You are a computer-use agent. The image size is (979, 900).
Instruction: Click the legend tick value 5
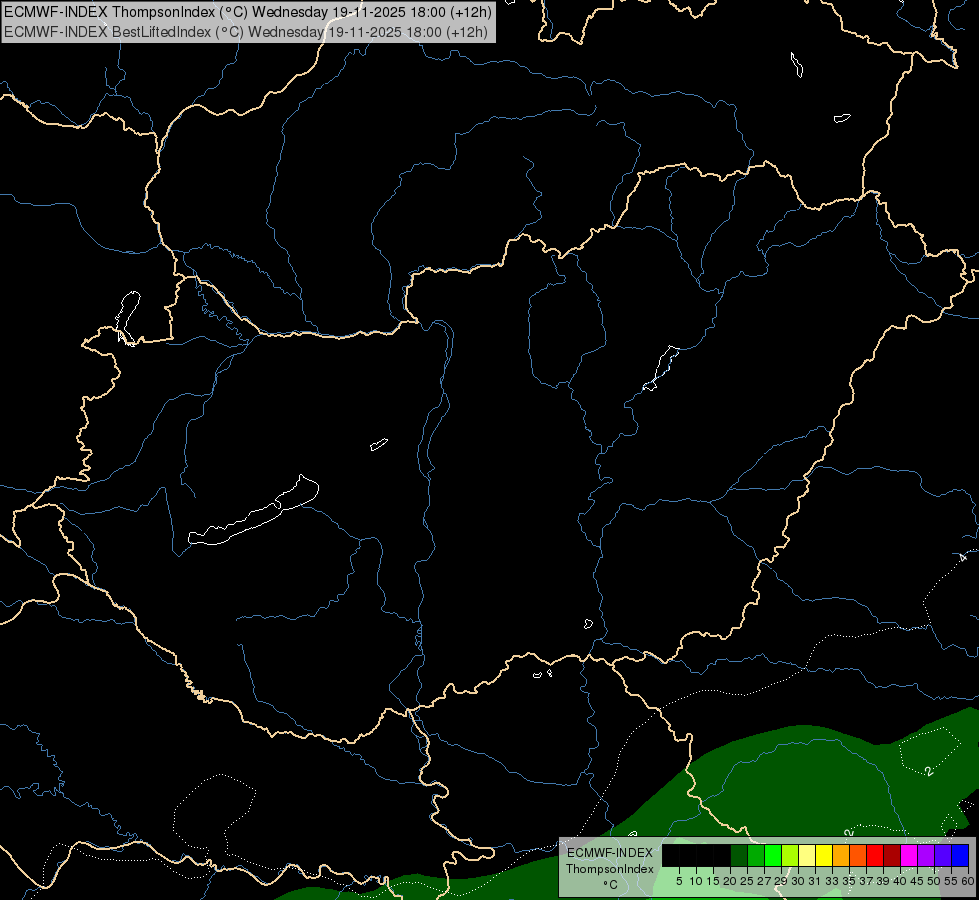pyautogui.click(x=679, y=881)
